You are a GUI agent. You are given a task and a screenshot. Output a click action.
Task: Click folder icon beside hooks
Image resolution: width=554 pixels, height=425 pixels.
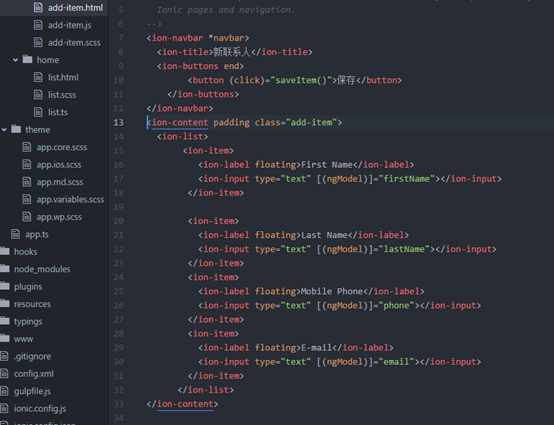click(x=5, y=251)
